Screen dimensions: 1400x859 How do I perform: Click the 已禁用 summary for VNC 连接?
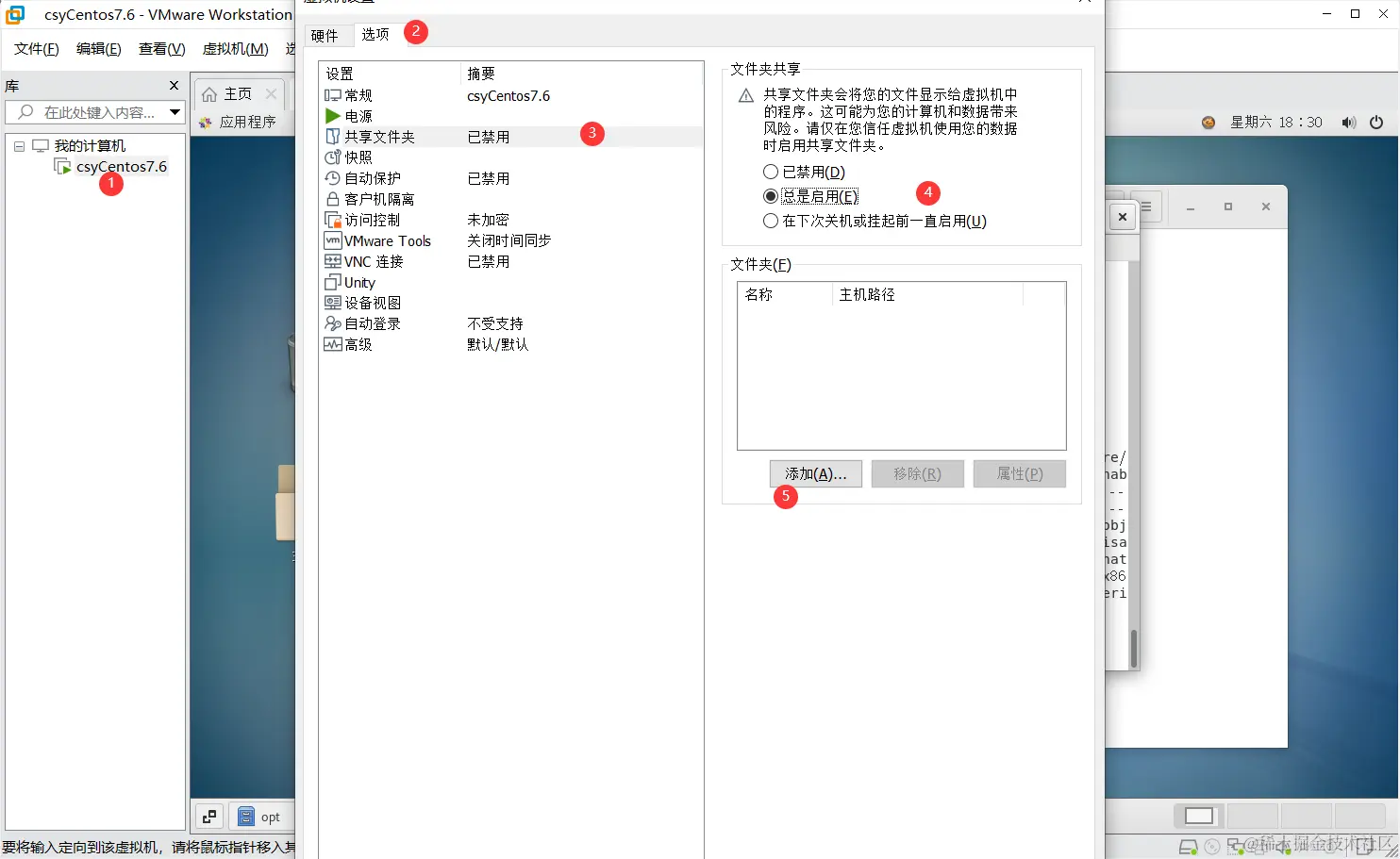489,261
